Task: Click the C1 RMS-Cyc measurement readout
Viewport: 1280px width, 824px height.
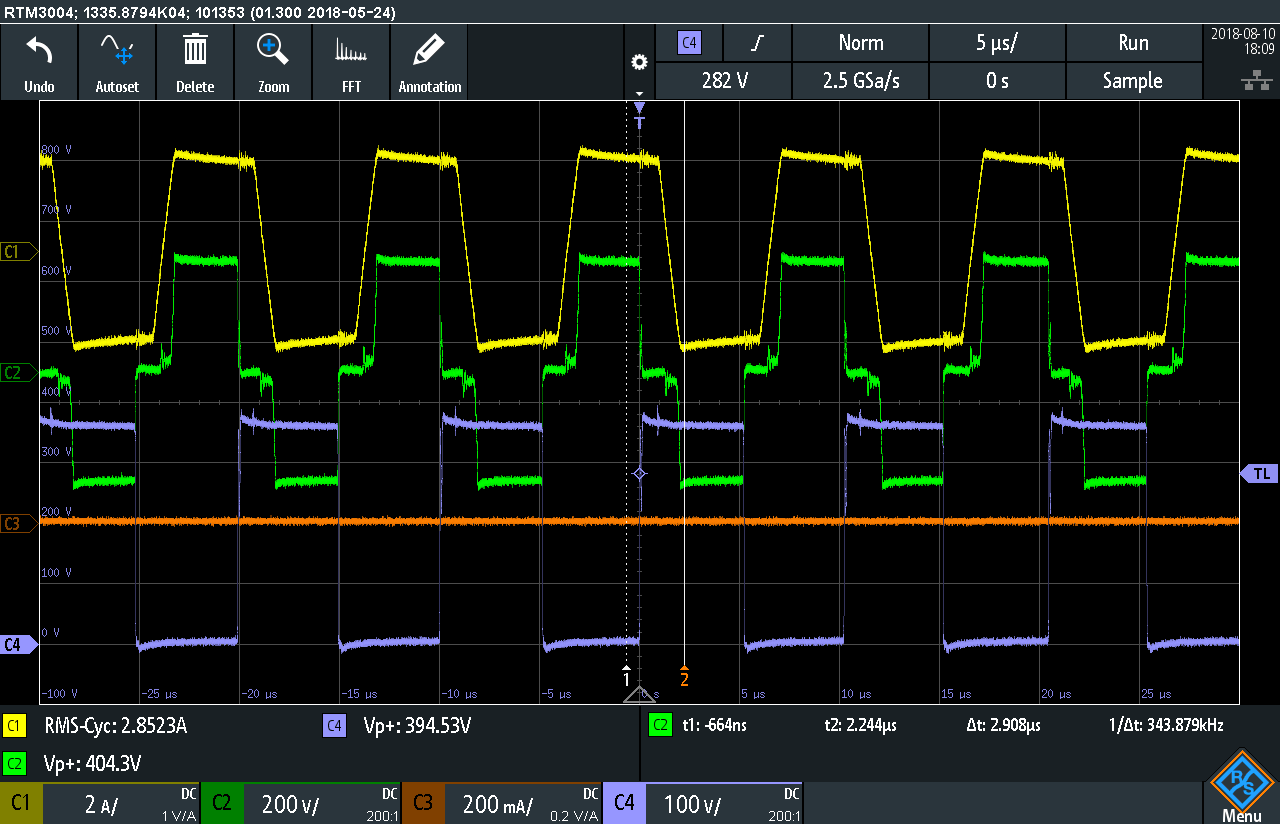Action: 114,726
